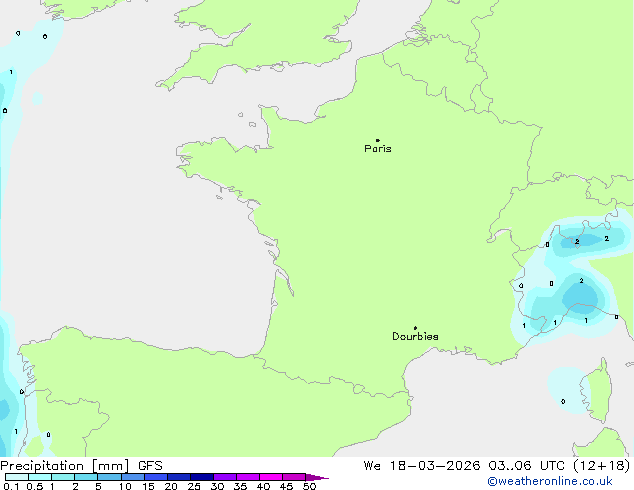Pick the legend swatch between 25 and 30
Image resolution: width=634 pixels, height=490 pixels.
tap(201, 477)
